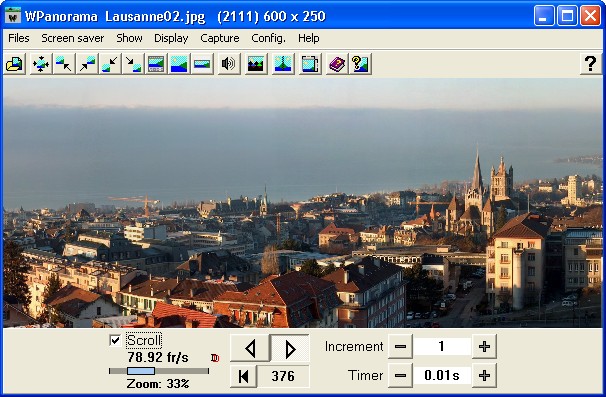The image size is (606, 397).
Task: Decrease the Timer value with minus
Action: coord(400,375)
